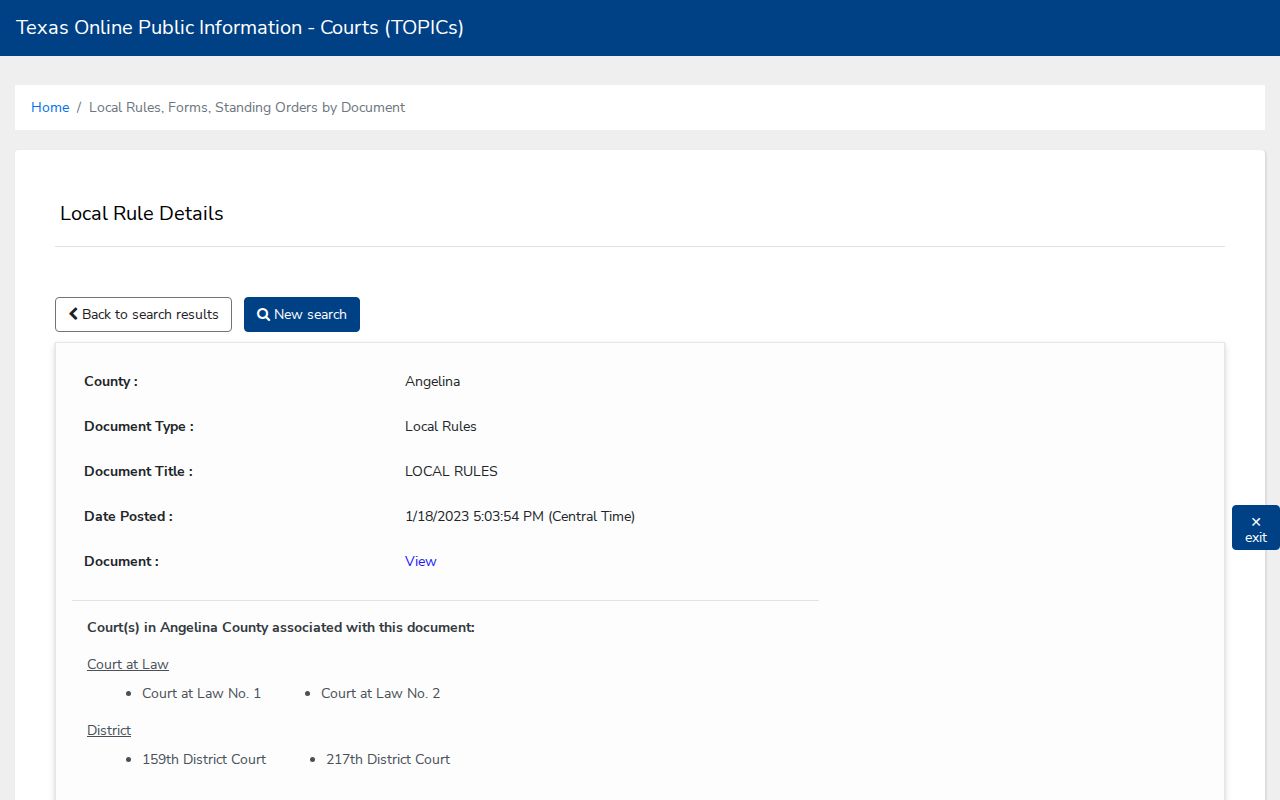Click the Document Title field label
The height and width of the screenshot is (800, 1280).
pyautogui.click(x=138, y=471)
